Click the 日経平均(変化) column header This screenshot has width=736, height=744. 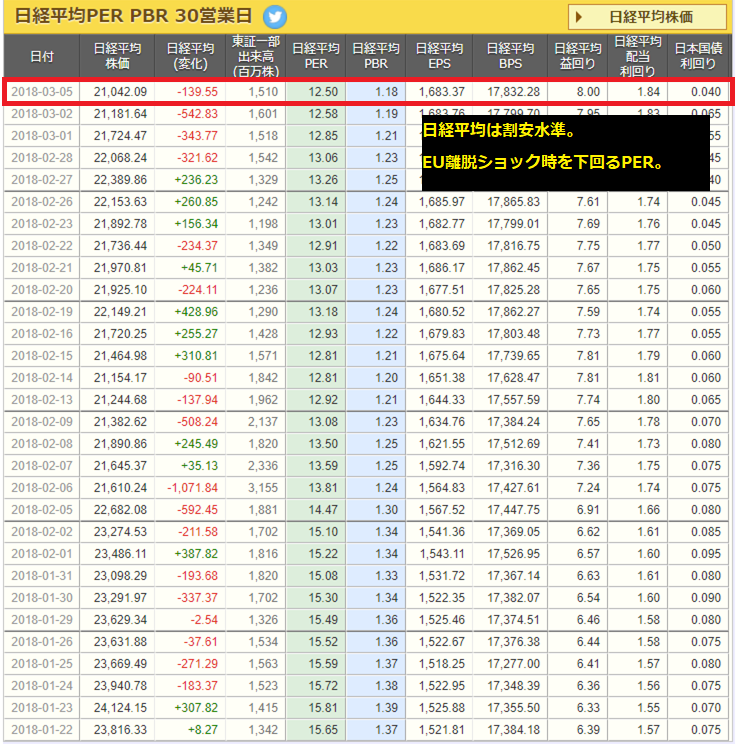point(190,56)
